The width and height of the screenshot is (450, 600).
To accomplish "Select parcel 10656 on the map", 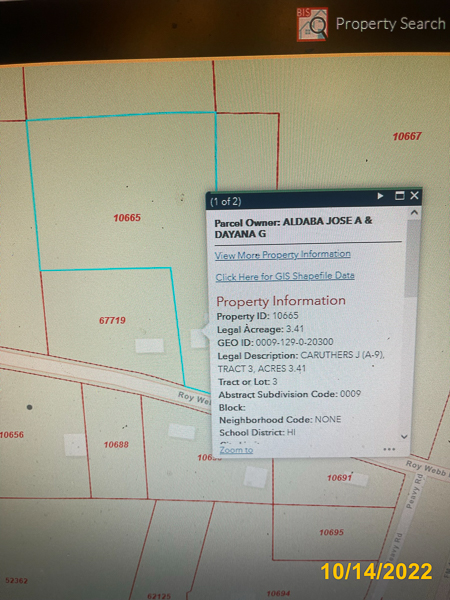I will (x=12, y=435).
